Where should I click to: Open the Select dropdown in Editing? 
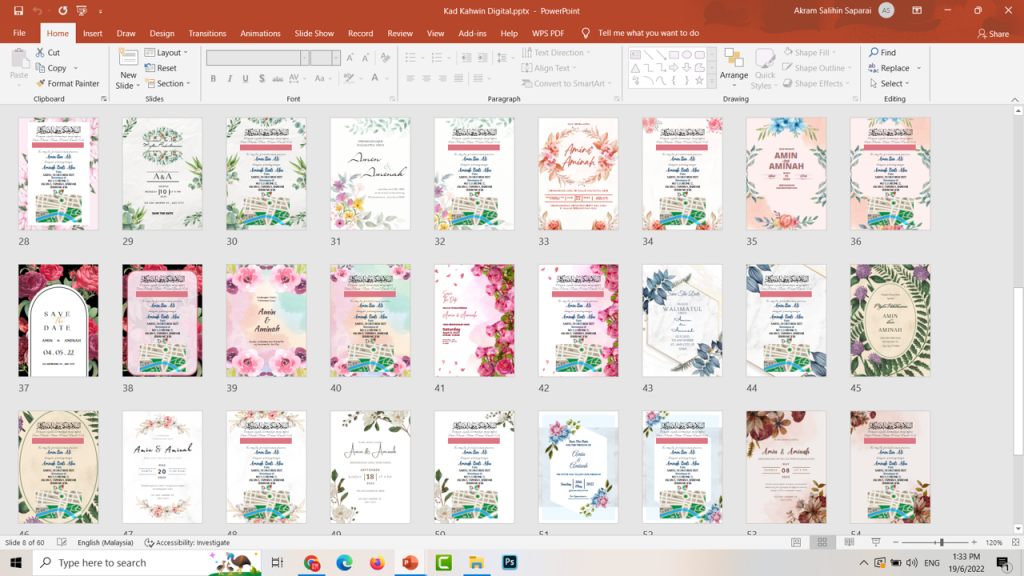889,84
